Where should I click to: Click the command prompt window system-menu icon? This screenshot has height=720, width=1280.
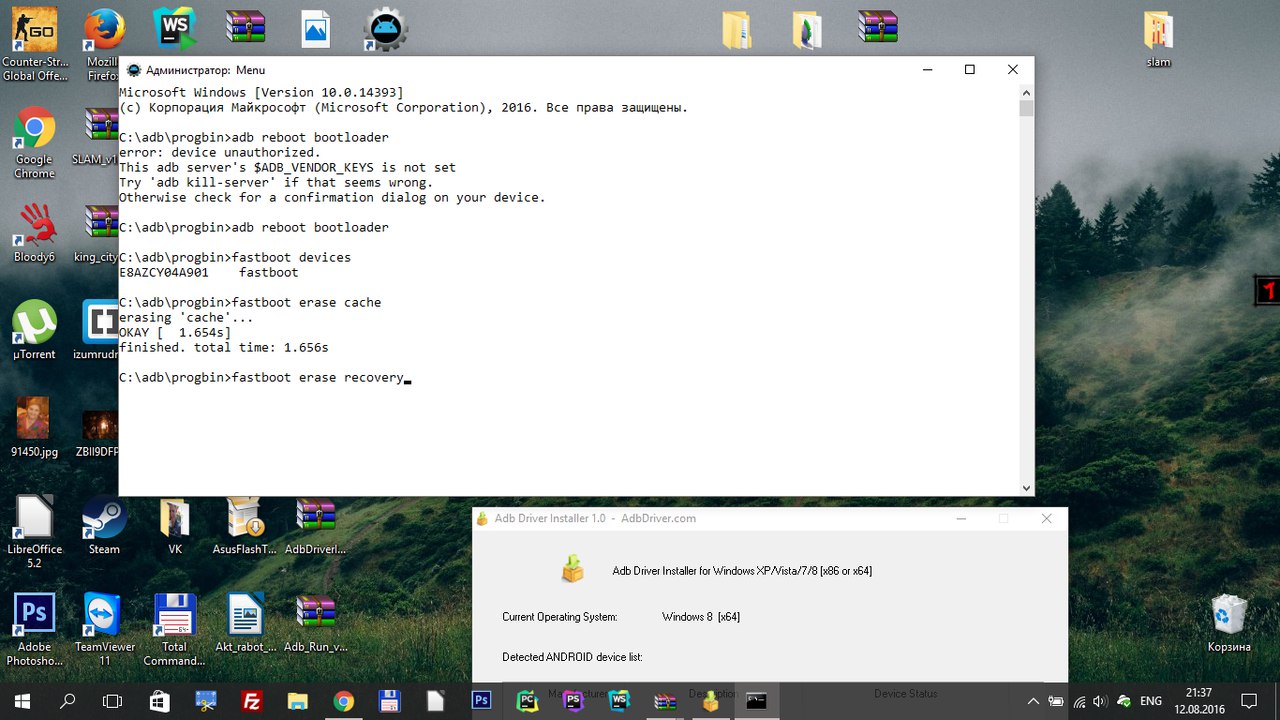coord(133,70)
